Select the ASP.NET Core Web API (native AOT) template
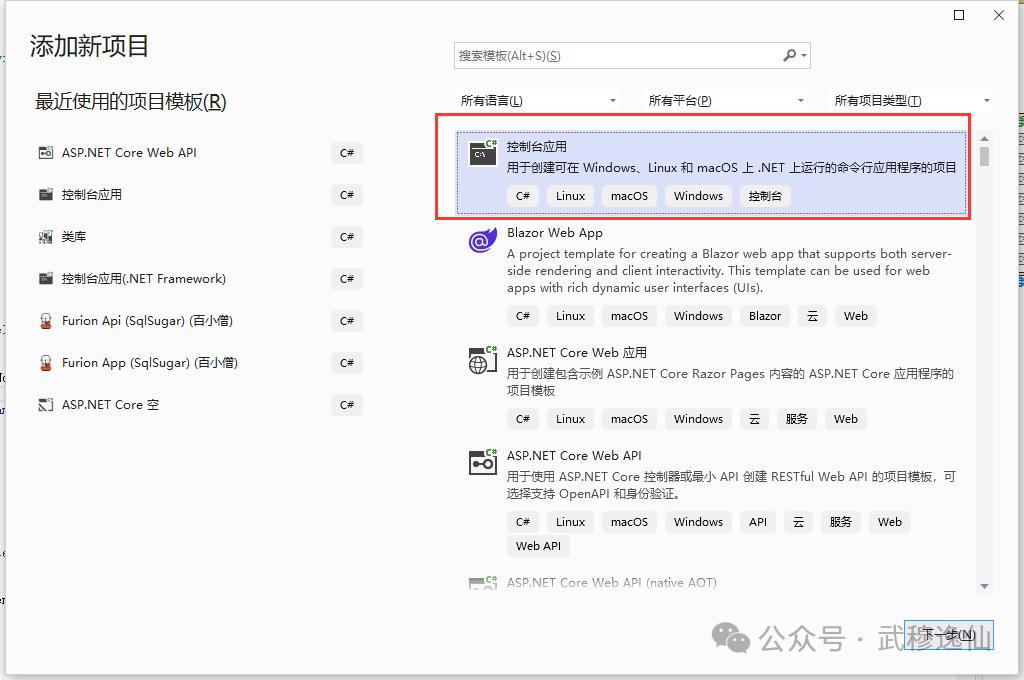The width and height of the screenshot is (1024, 680). (x=611, y=582)
